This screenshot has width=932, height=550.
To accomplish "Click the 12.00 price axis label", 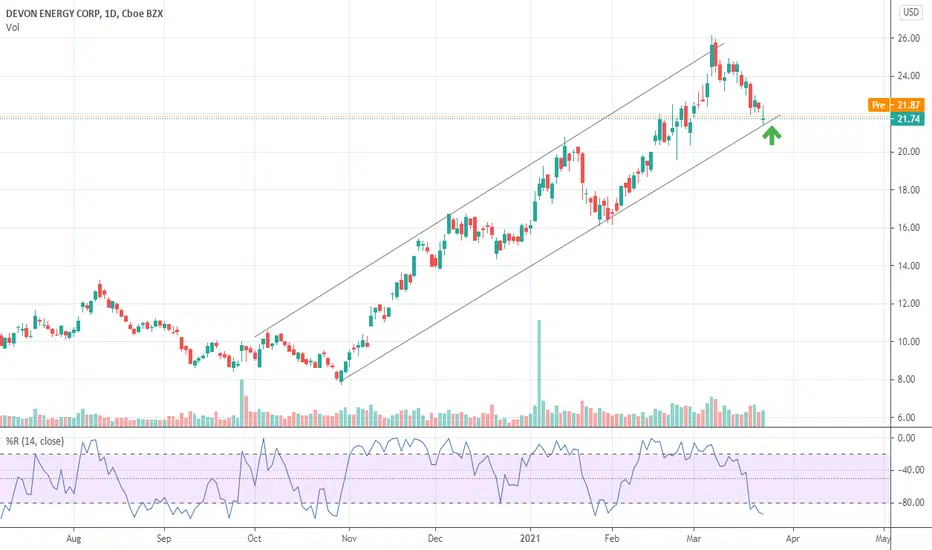I will pos(908,304).
